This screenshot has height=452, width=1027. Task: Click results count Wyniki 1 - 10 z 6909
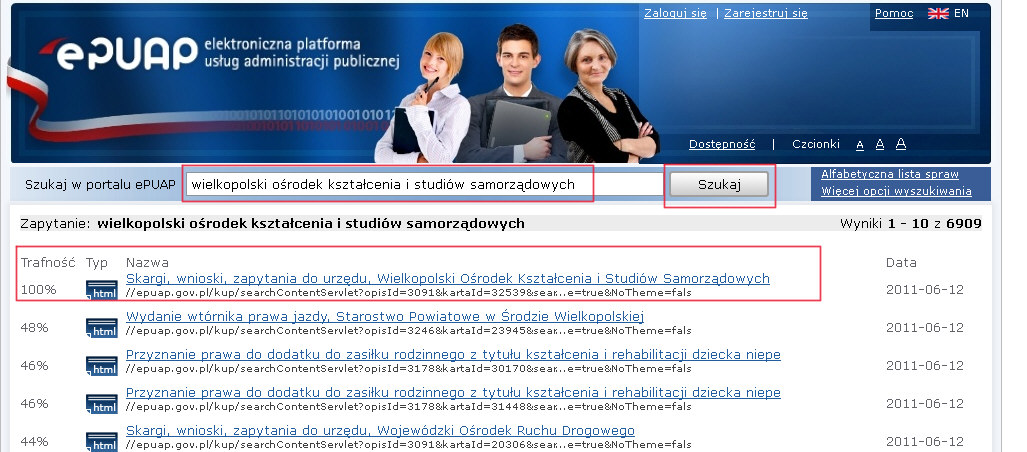[910, 224]
